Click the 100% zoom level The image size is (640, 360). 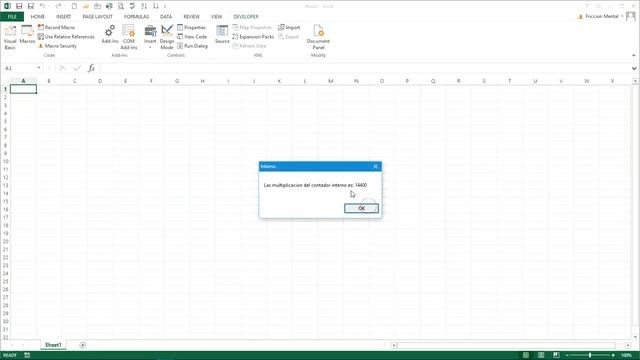pyautogui.click(x=626, y=356)
